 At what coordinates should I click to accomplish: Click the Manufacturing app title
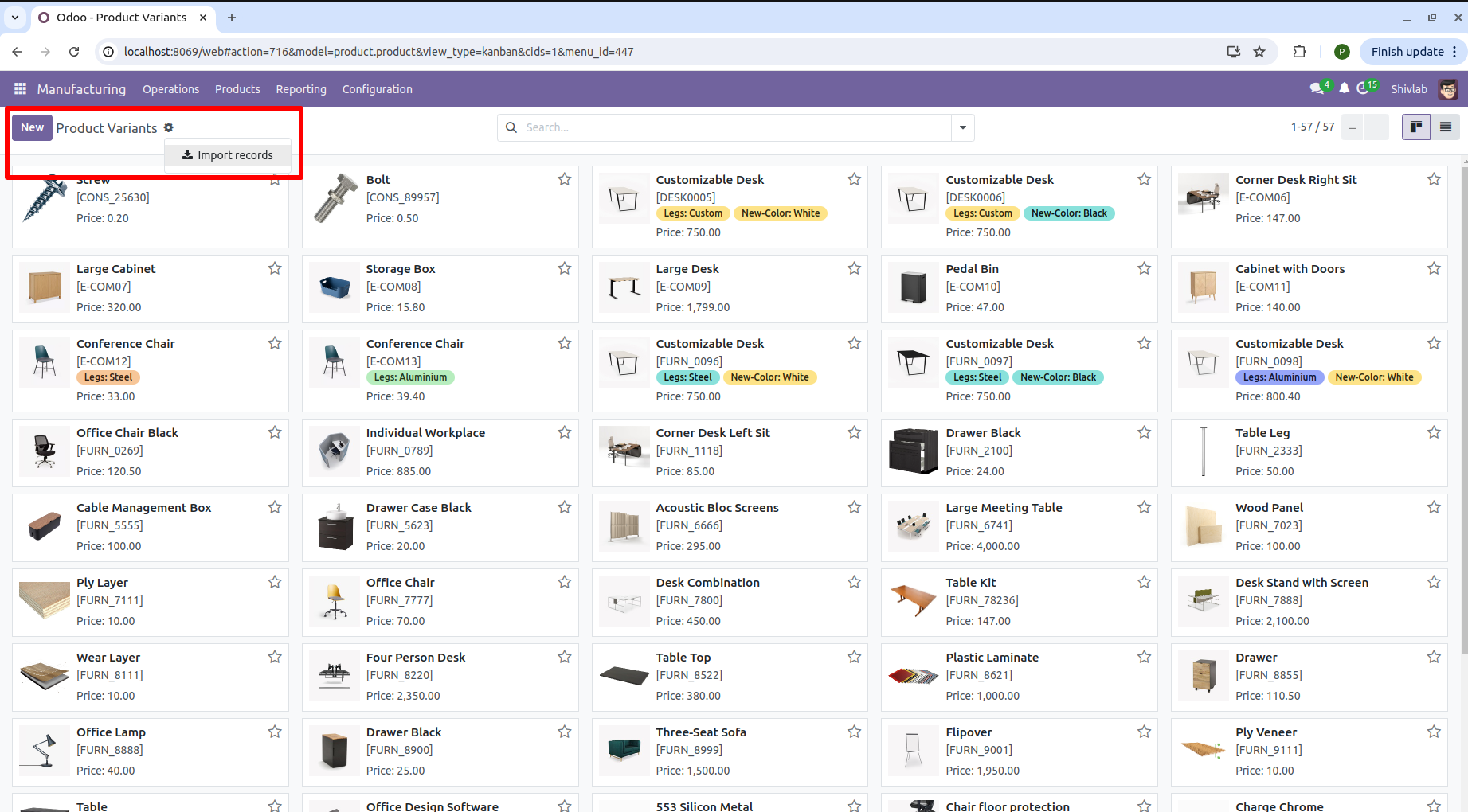[x=81, y=89]
